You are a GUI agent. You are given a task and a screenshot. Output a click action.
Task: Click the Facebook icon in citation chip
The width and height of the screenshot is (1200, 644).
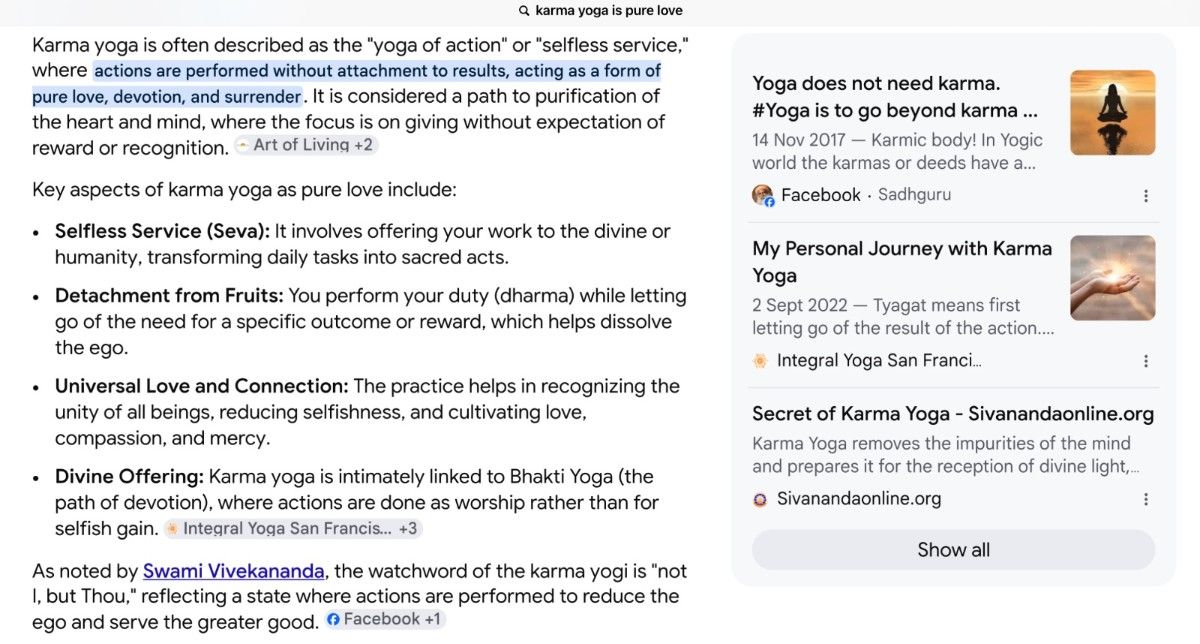point(333,620)
